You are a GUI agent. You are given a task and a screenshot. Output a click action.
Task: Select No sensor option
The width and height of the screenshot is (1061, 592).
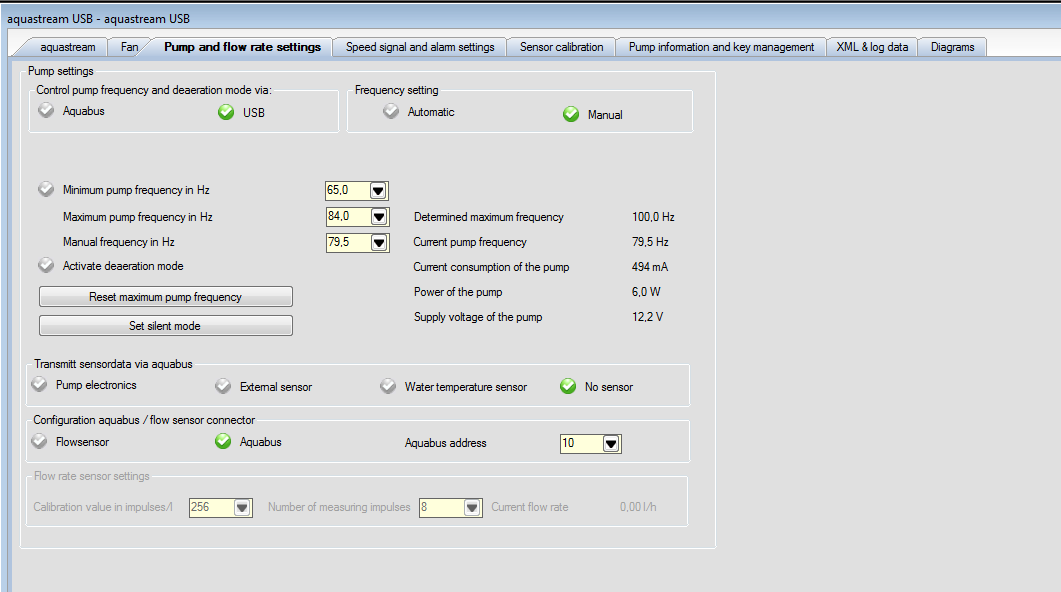pos(568,386)
